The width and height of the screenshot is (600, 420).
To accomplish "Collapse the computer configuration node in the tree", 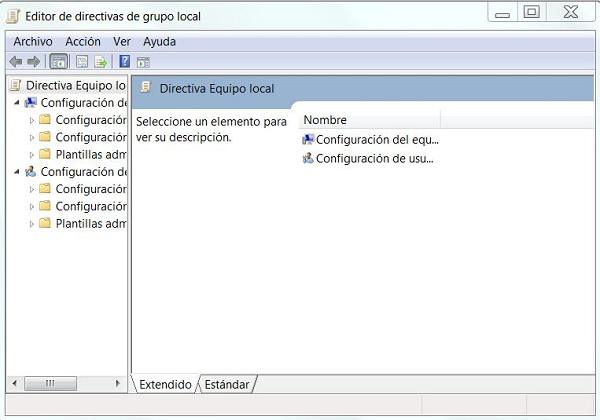I will (17, 103).
